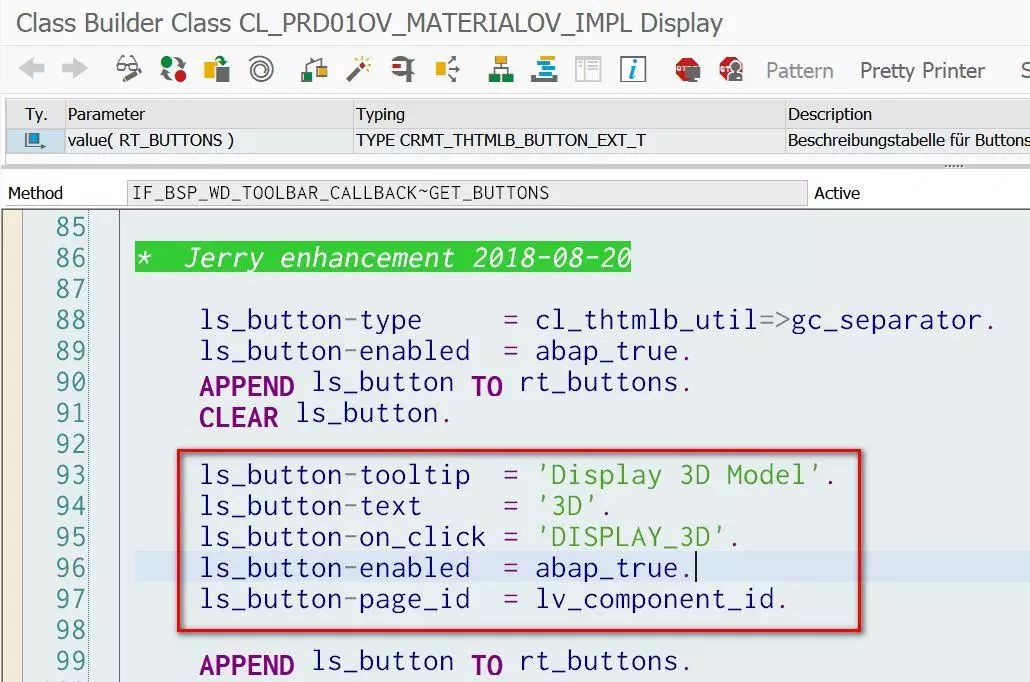Viewport: 1030px width, 682px height.
Task: Click line number 88
Action: 70,320
